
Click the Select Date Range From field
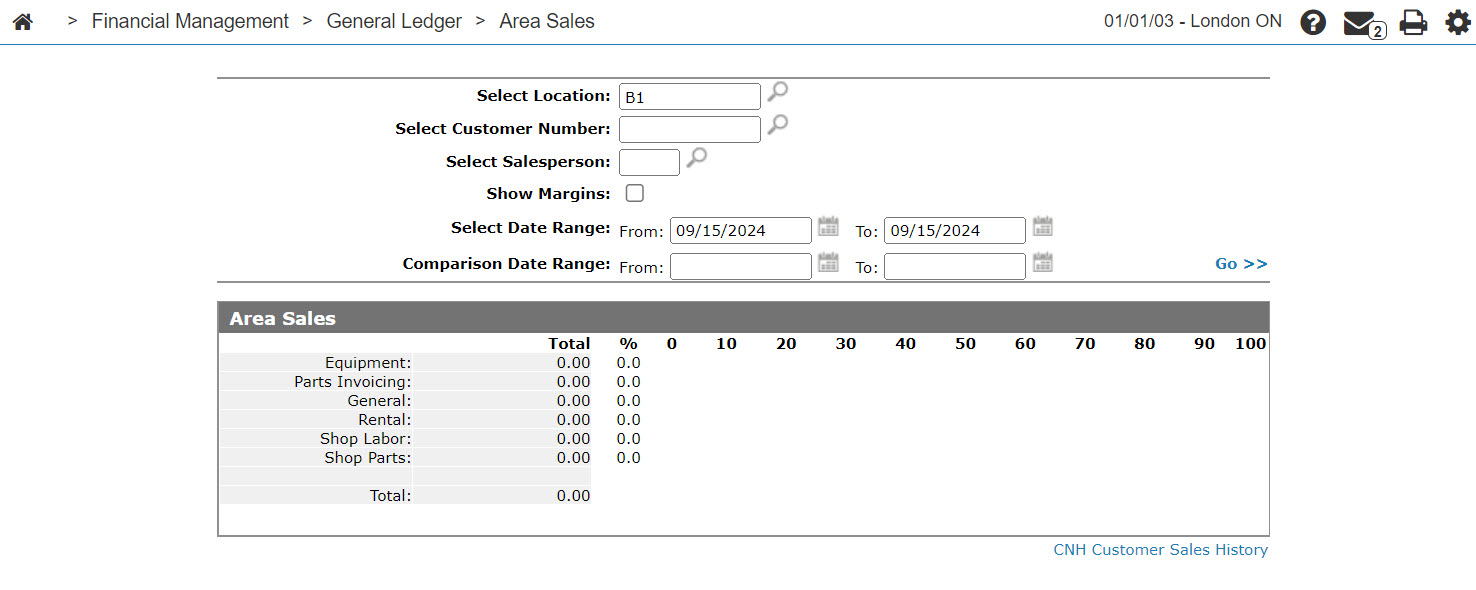pos(741,231)
